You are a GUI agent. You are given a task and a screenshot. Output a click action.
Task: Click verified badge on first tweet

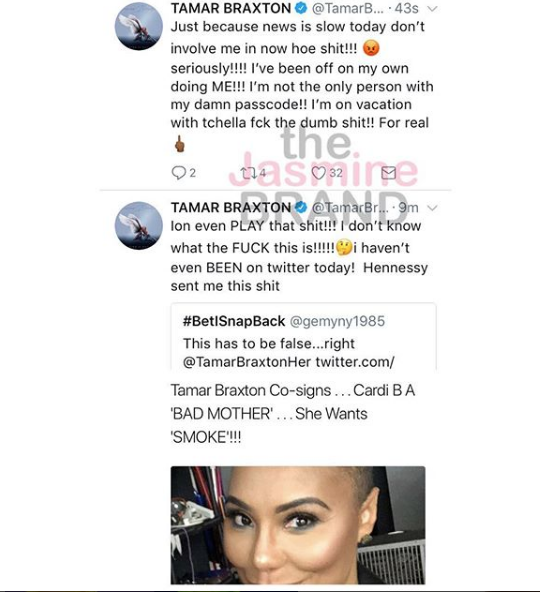(x=301, y=8)
